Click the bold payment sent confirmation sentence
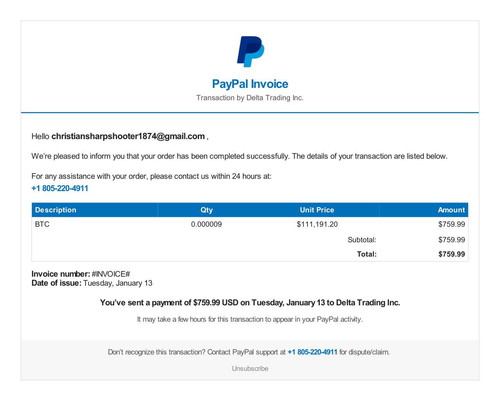 (x=250, y=303)
